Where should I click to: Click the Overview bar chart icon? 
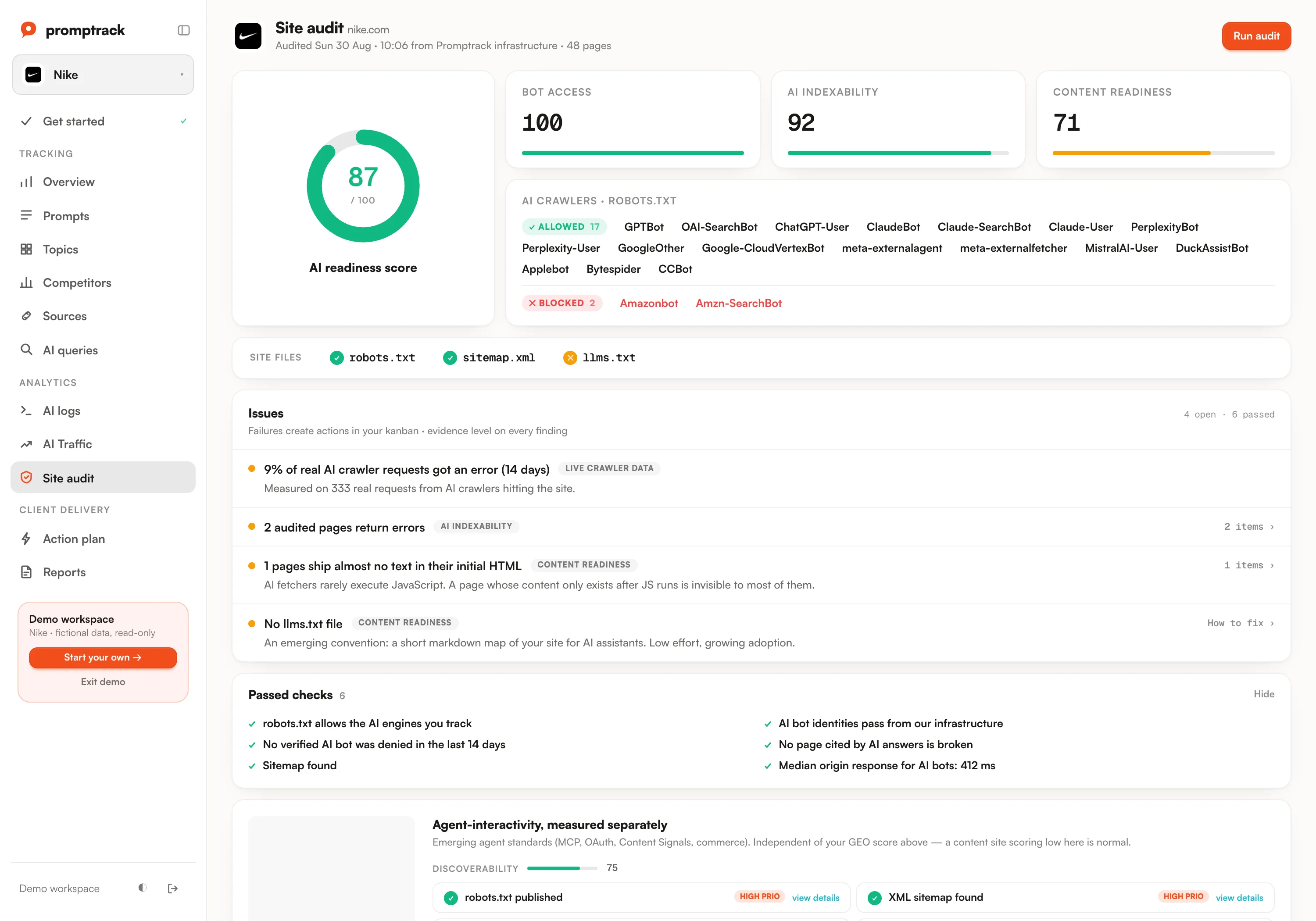(26, 182)
